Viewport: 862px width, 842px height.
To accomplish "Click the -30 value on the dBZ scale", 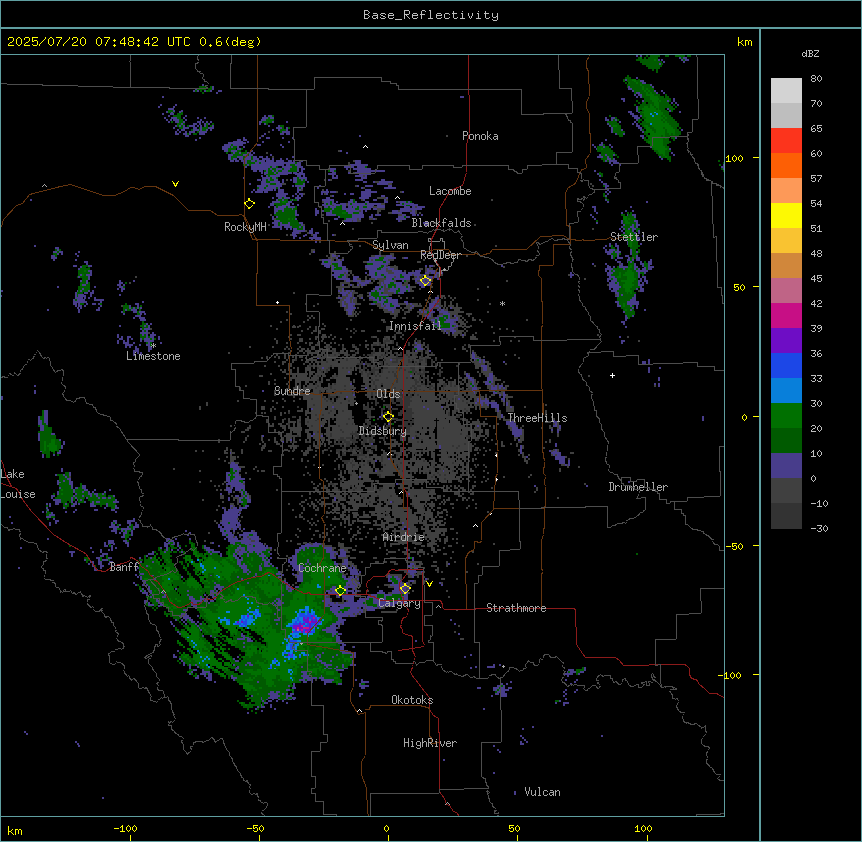I will pos(819,529).
